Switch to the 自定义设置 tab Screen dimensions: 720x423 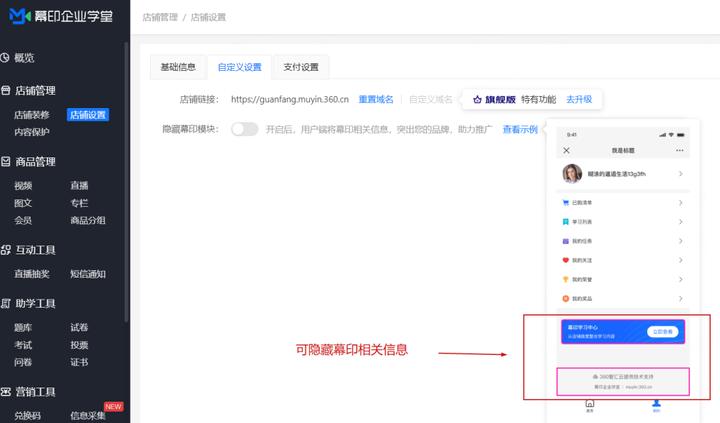pyautogui.click(x=239, y=67)
